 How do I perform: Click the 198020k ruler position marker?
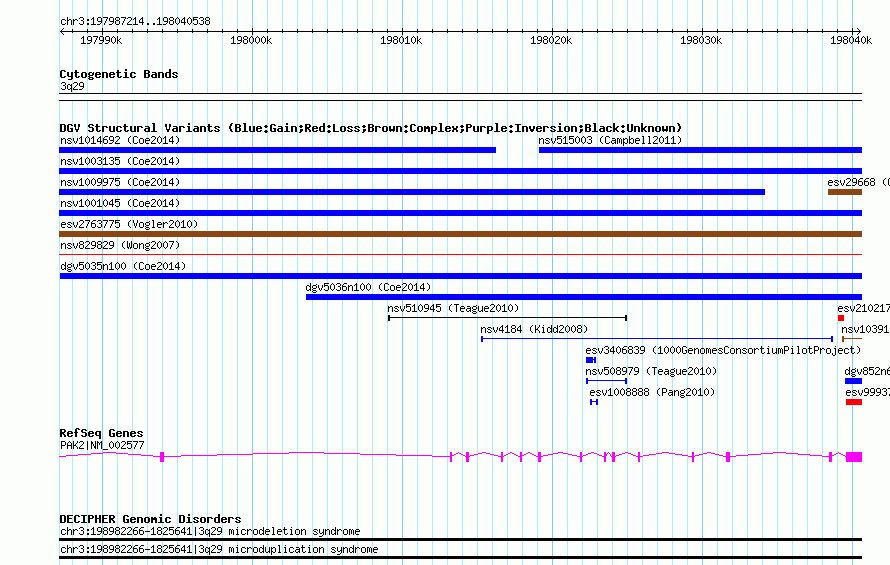tap(551, 40)
